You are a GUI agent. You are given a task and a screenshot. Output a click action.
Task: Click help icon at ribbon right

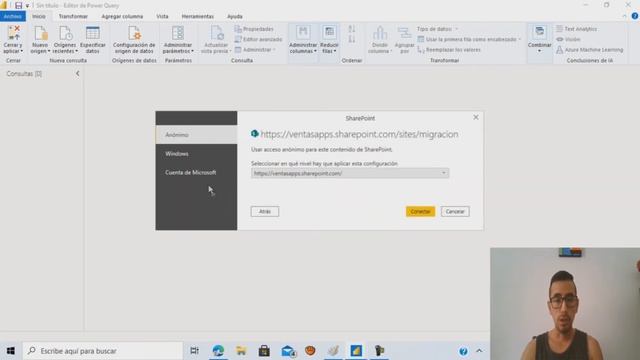tap(635, 16)
